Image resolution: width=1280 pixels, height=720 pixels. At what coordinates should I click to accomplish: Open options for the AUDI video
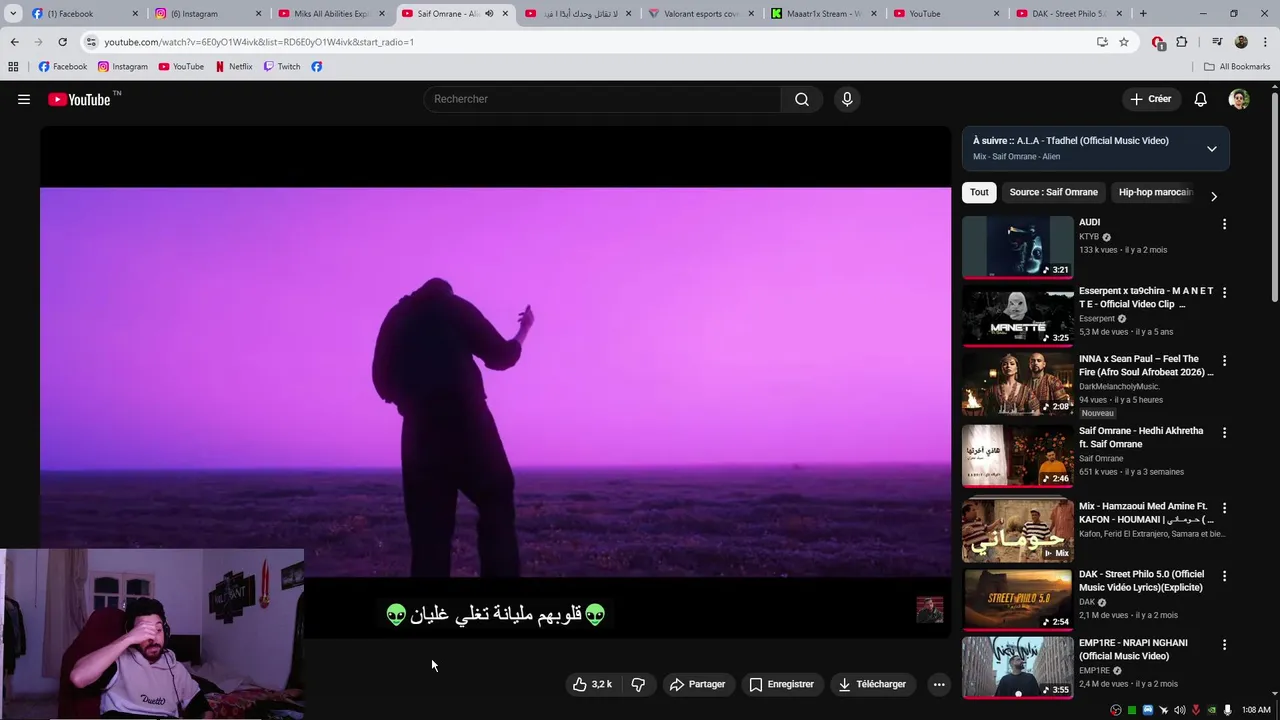click(1224, 224)
